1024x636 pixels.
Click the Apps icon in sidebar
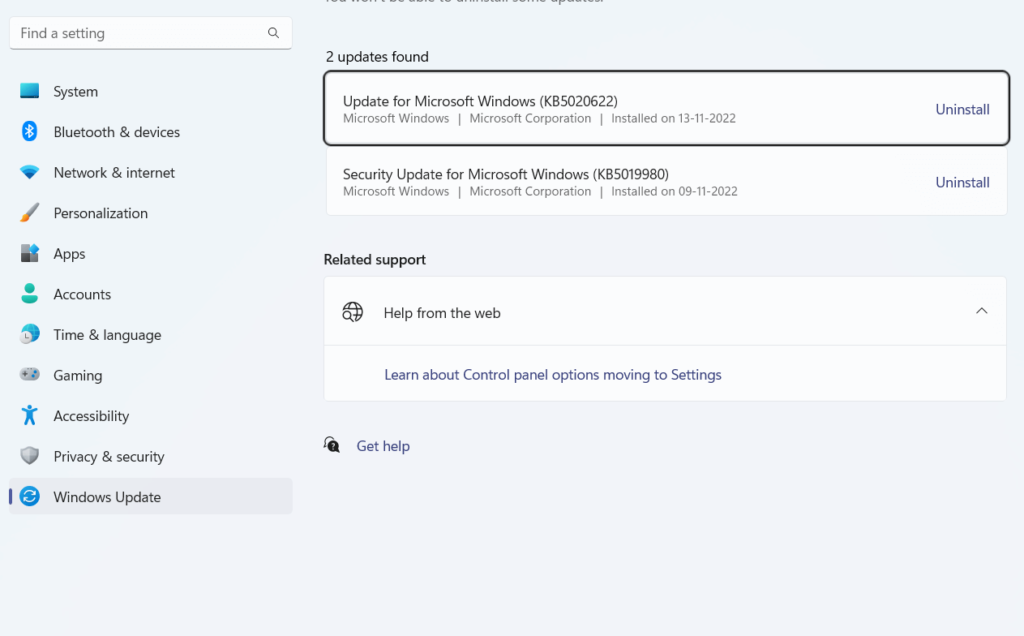(x=29, y=253)
